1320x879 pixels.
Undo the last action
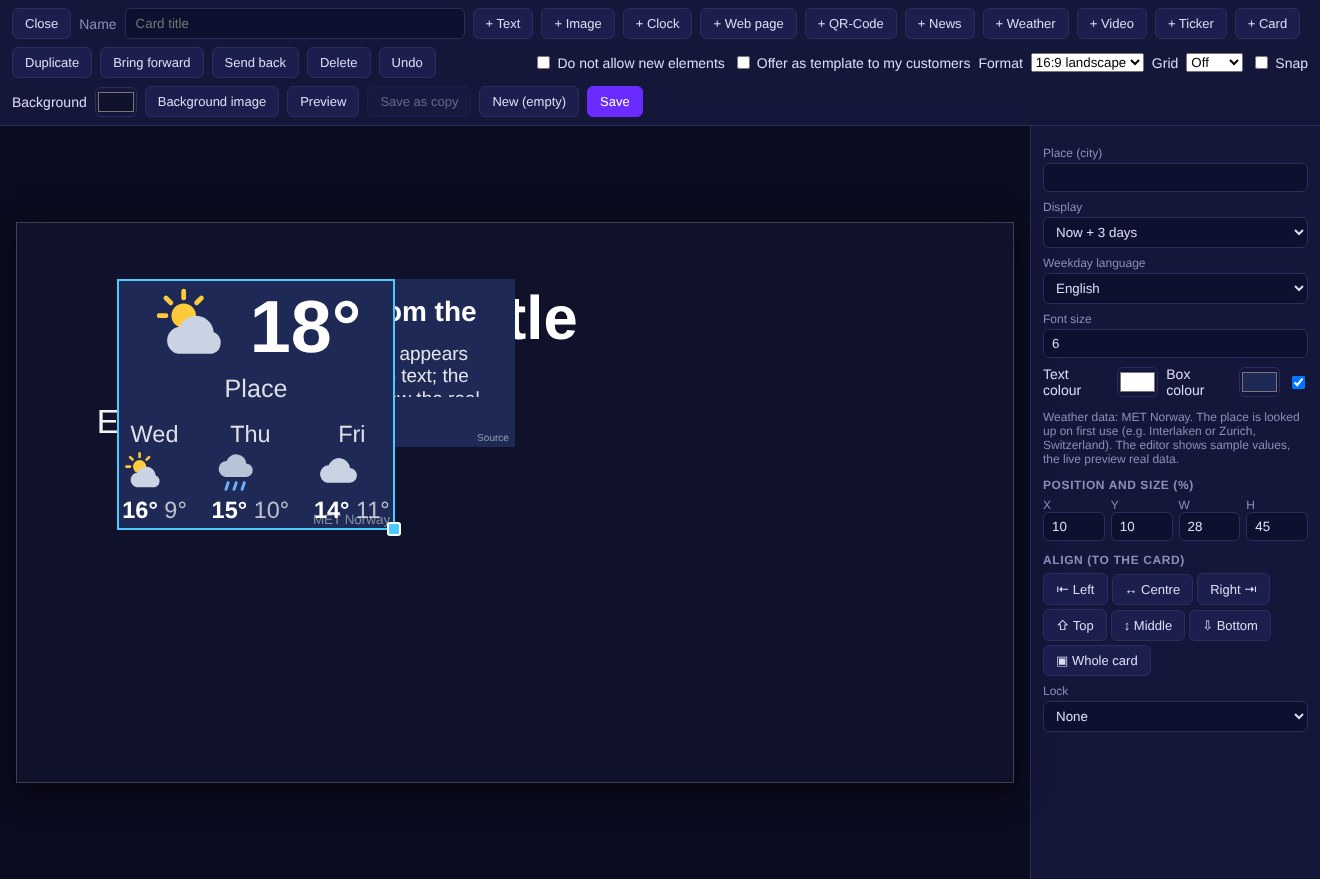point(407,62)
